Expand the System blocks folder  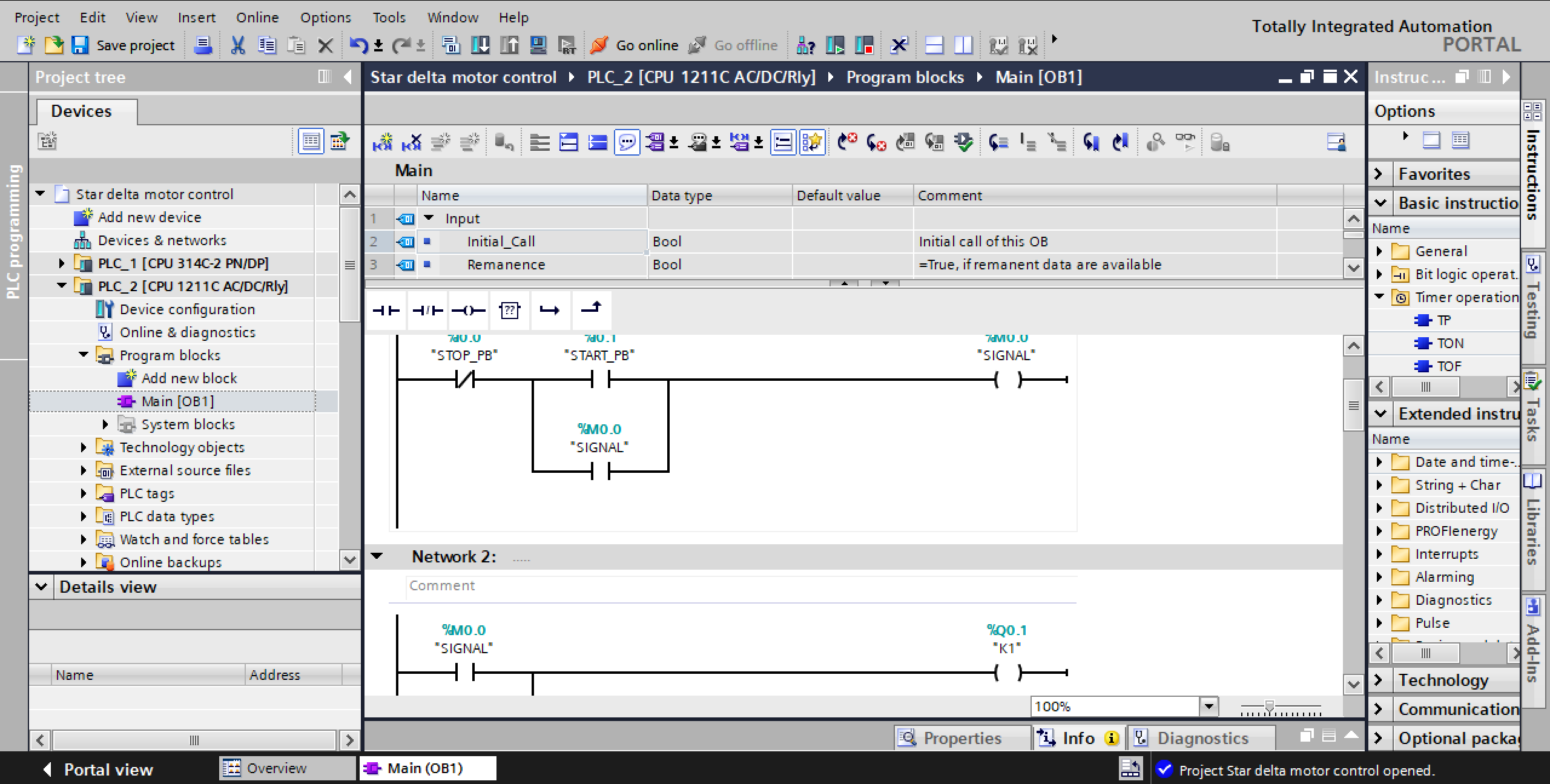105,424
